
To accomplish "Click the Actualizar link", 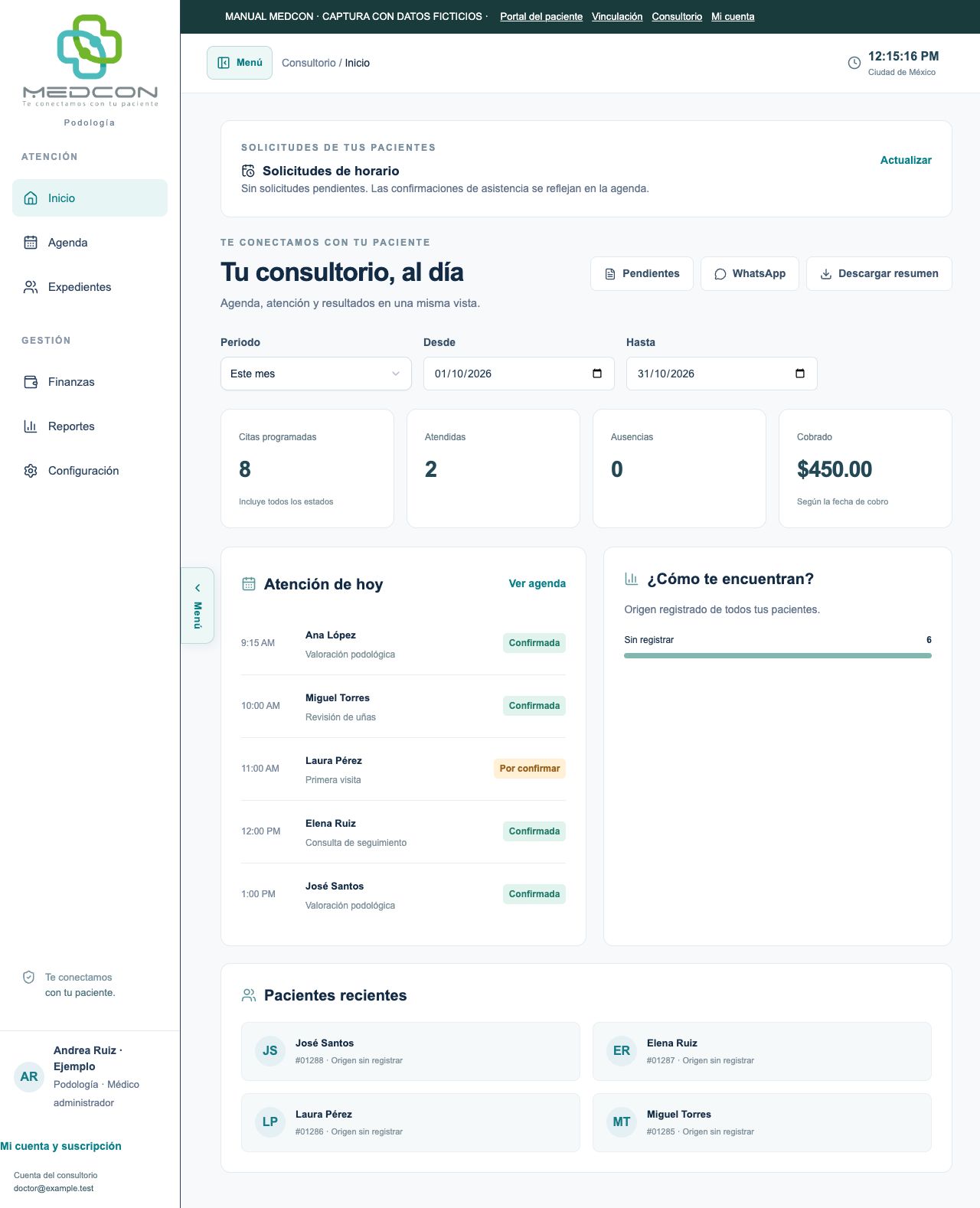I will (x=906, y=160).
